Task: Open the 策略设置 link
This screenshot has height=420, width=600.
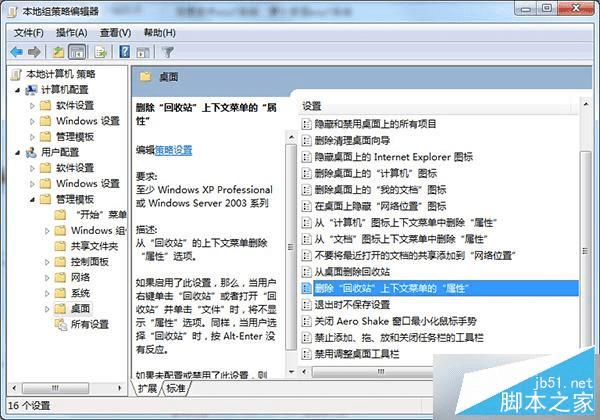Action: (x=173, y=151)
